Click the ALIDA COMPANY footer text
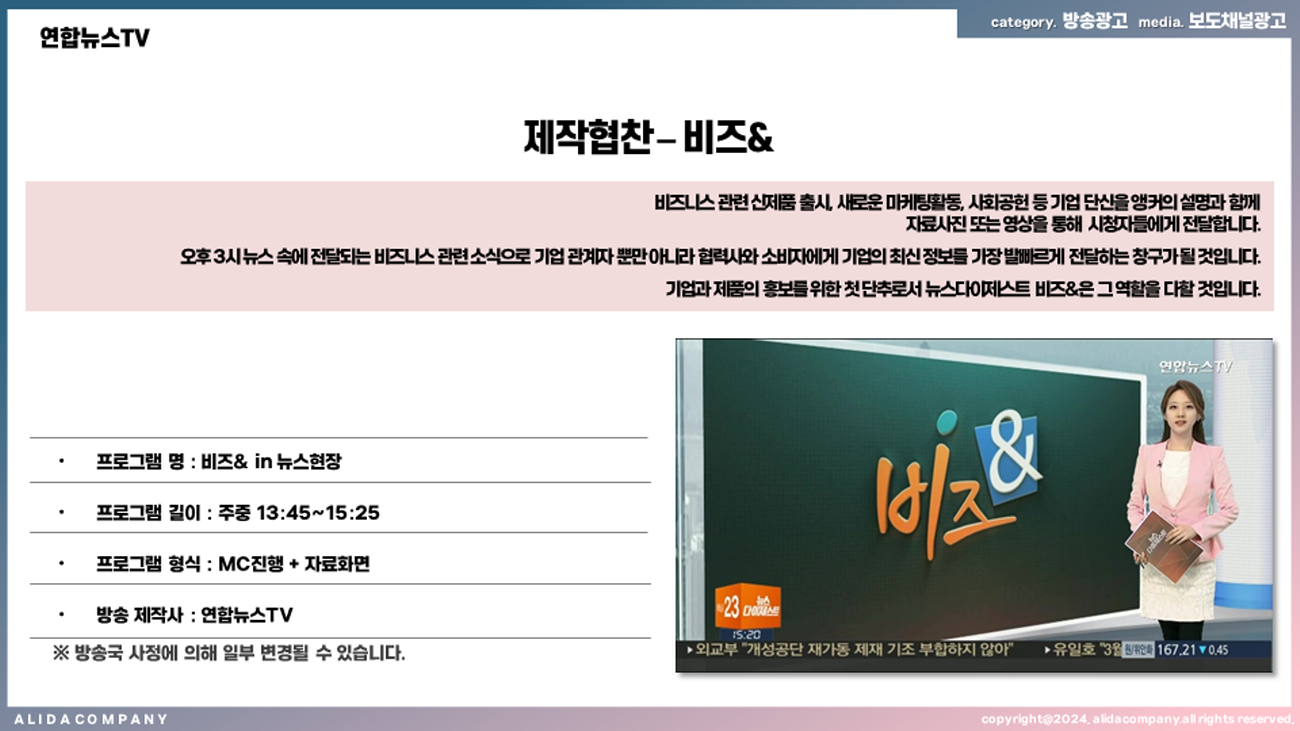Viewport: 1300px width, 731px height. (91, 719)
